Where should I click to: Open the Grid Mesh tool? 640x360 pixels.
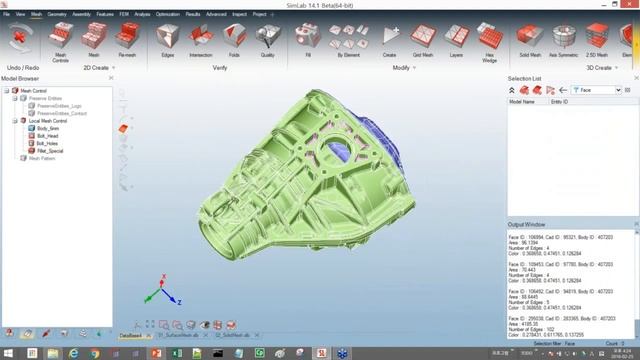[423, 40]
